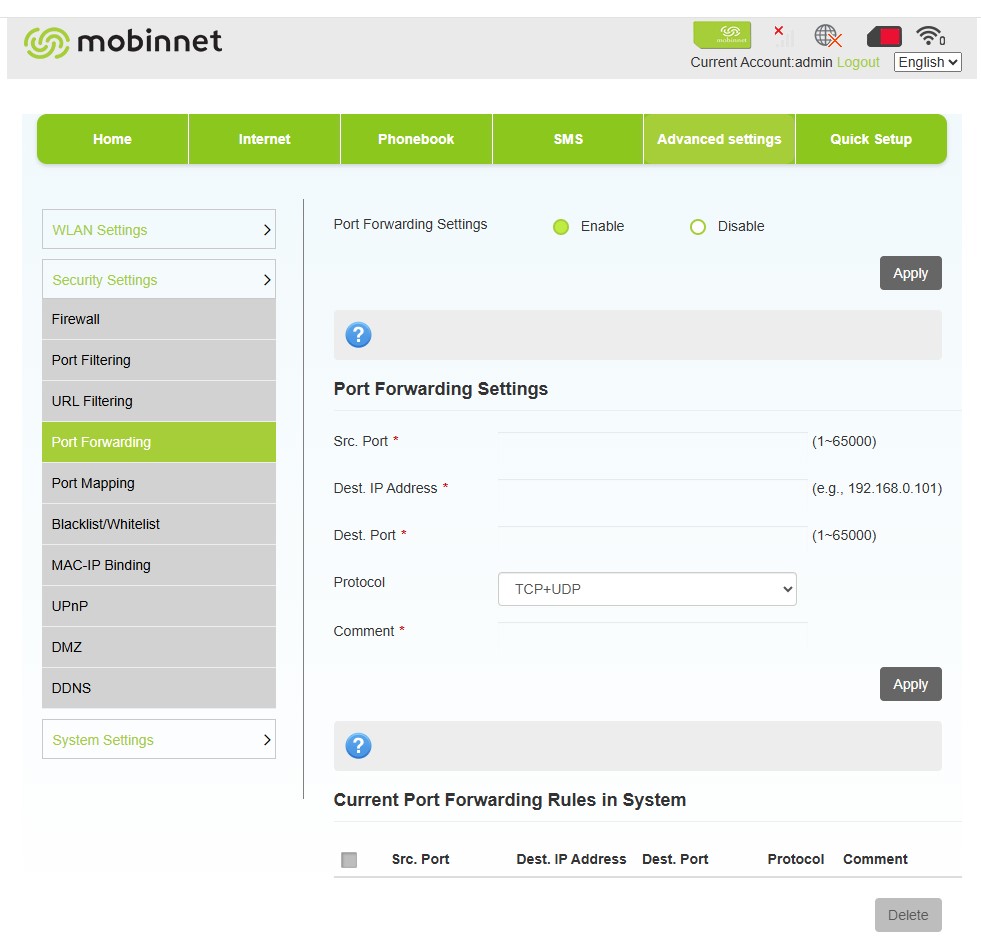Expand the System Settings section
This screenshot has height=937, width=981.
[159, 740]
